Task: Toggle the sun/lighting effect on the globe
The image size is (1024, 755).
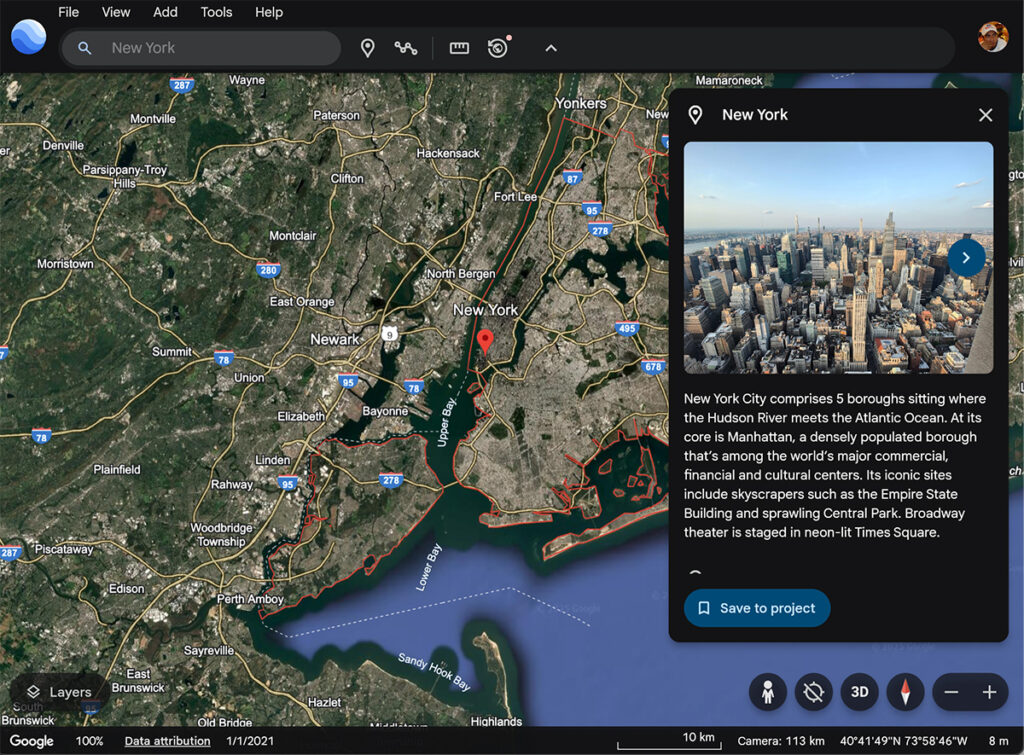Action: click(814, 692)
